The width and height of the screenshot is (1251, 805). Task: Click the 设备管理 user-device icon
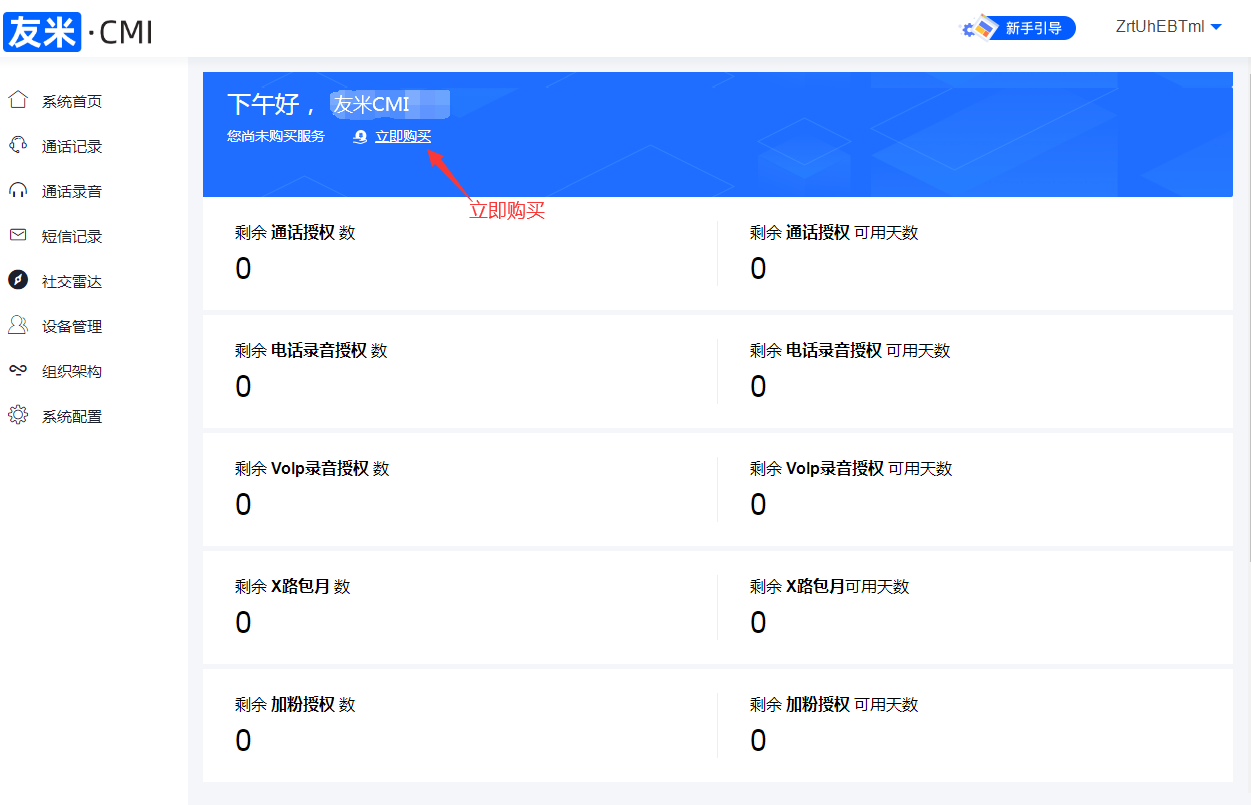tap(17, 325)
